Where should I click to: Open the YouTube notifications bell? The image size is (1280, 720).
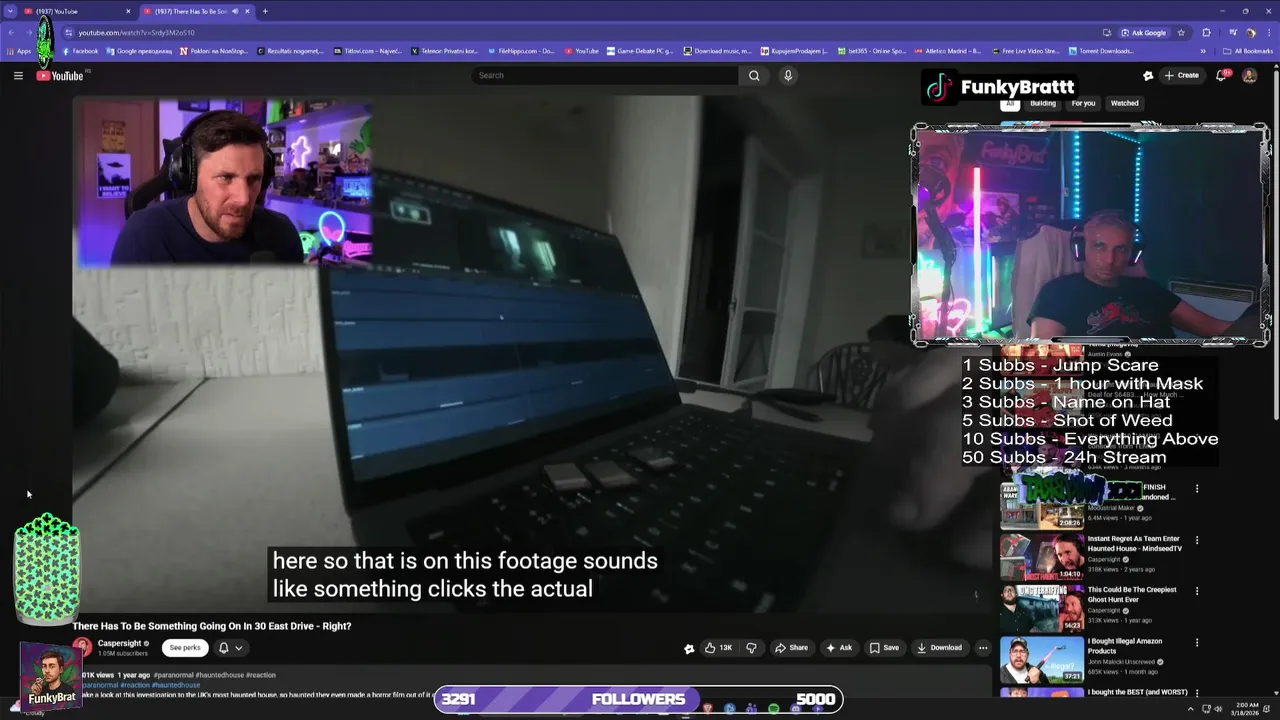[1221, 75]
